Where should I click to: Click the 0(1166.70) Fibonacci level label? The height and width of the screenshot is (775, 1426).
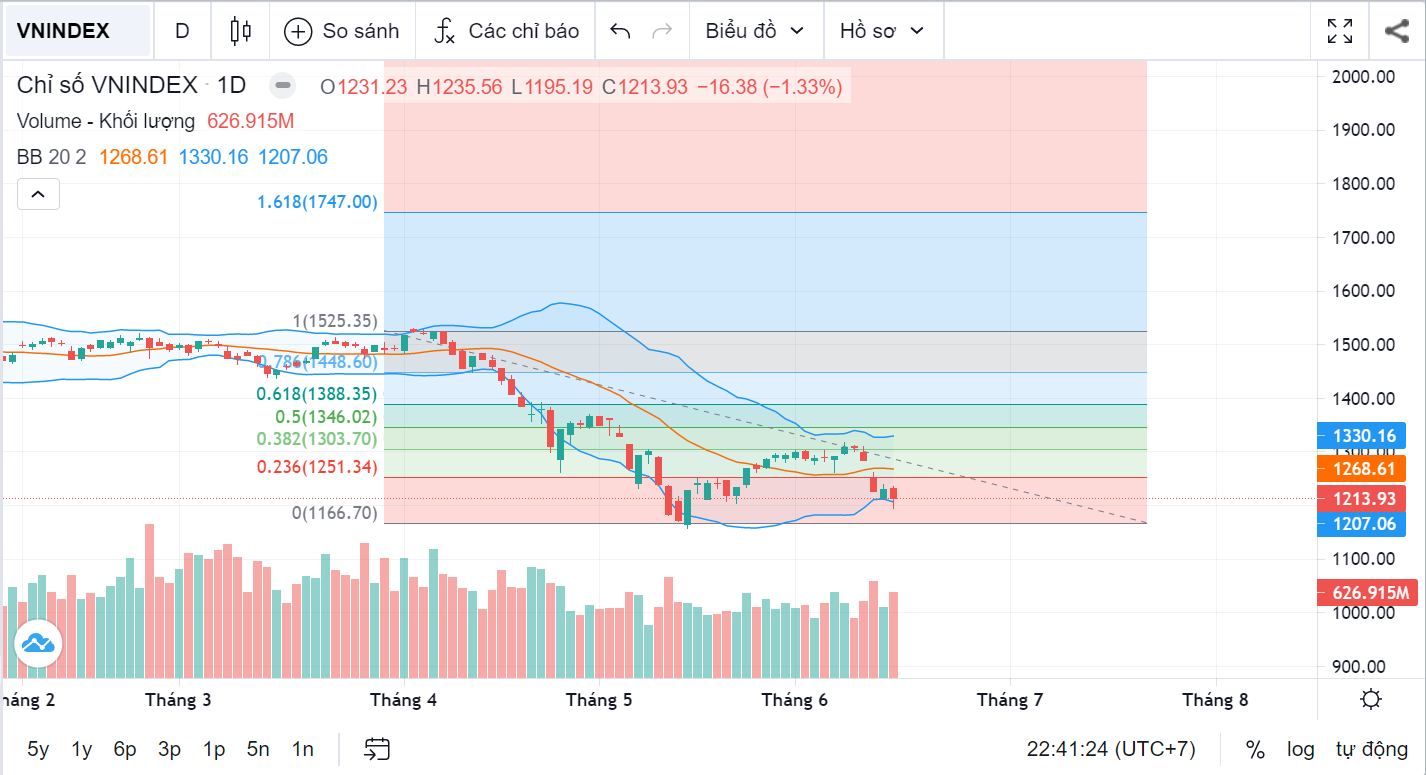click(x=334, y=513)
